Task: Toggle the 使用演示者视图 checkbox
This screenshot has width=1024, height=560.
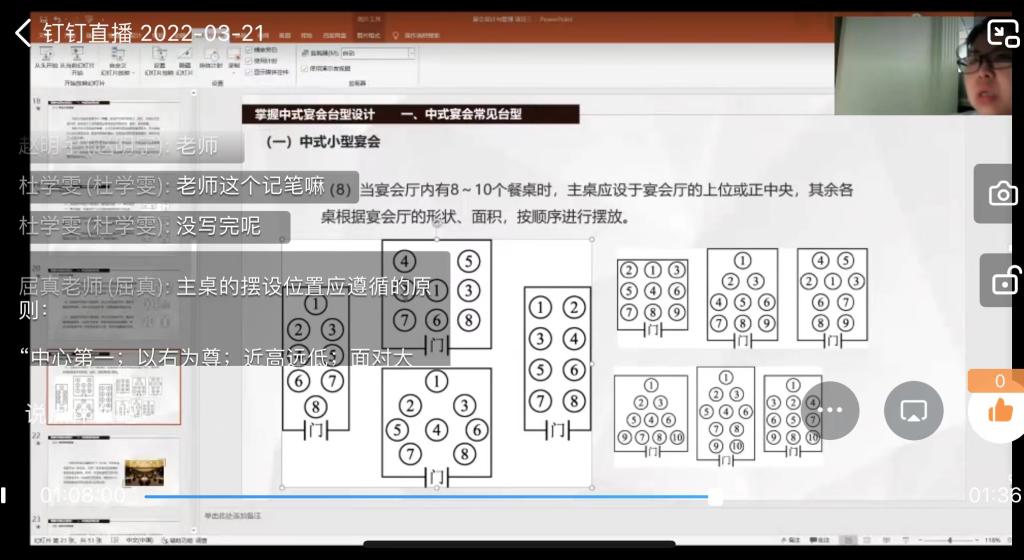Action: click(305, 68)
